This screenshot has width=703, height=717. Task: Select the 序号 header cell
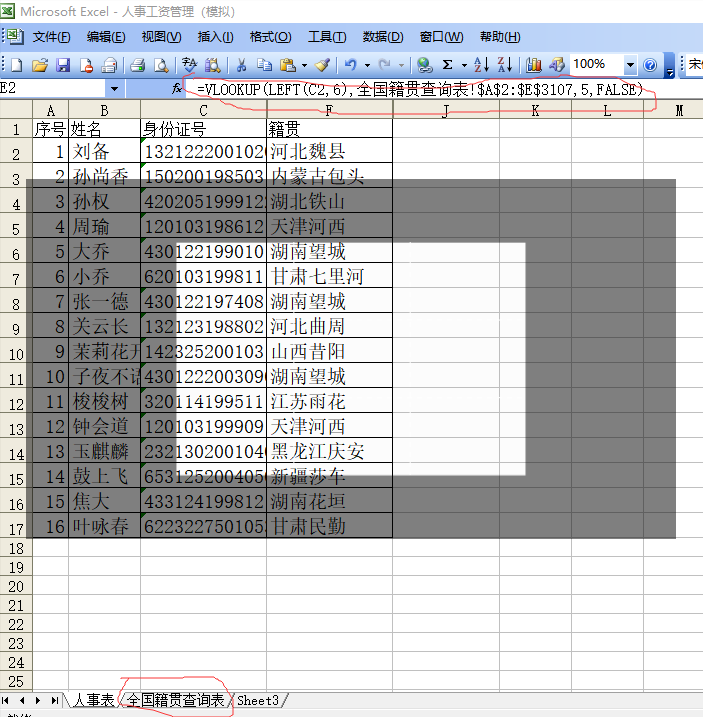click(x=50, y=128)
